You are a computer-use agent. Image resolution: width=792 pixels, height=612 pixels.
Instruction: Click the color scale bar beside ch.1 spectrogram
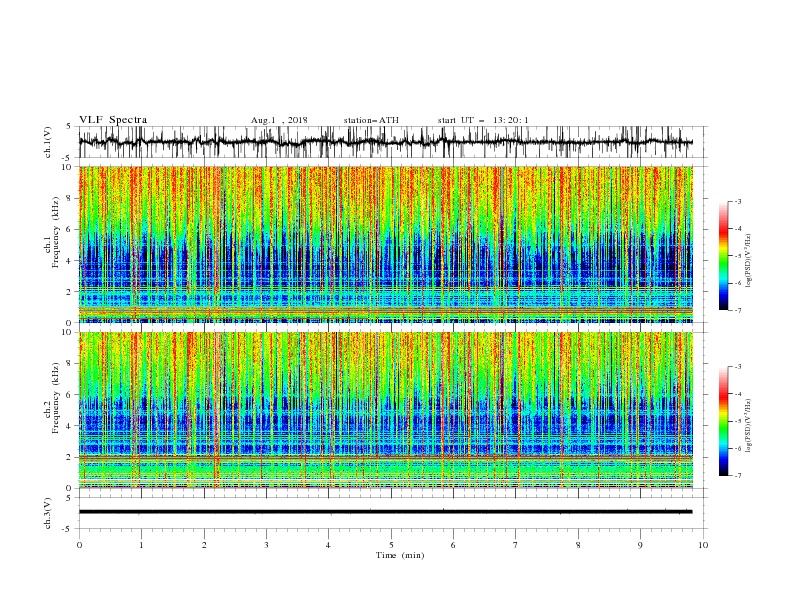[x=723, y=256]
